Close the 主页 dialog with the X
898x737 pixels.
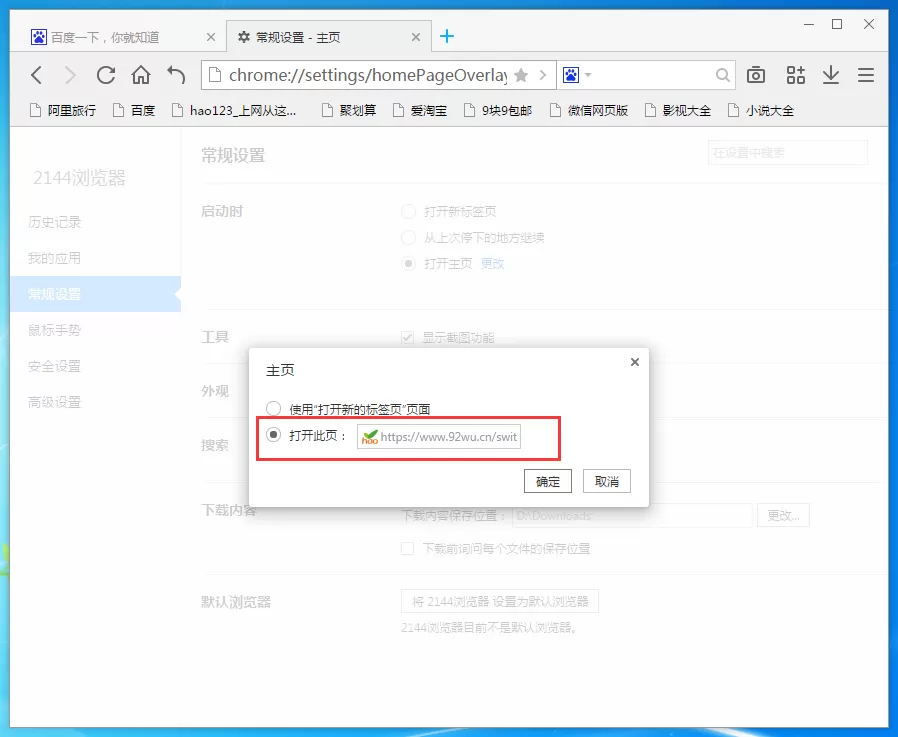click(635, 362)
